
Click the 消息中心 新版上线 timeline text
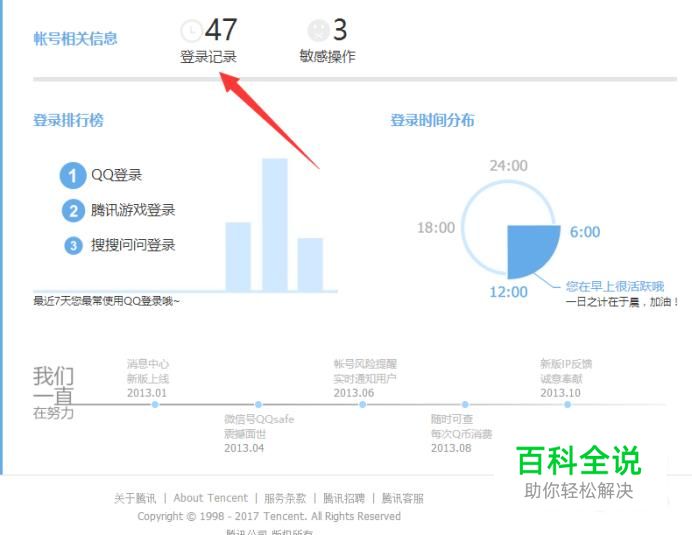[x=148, y=371]
